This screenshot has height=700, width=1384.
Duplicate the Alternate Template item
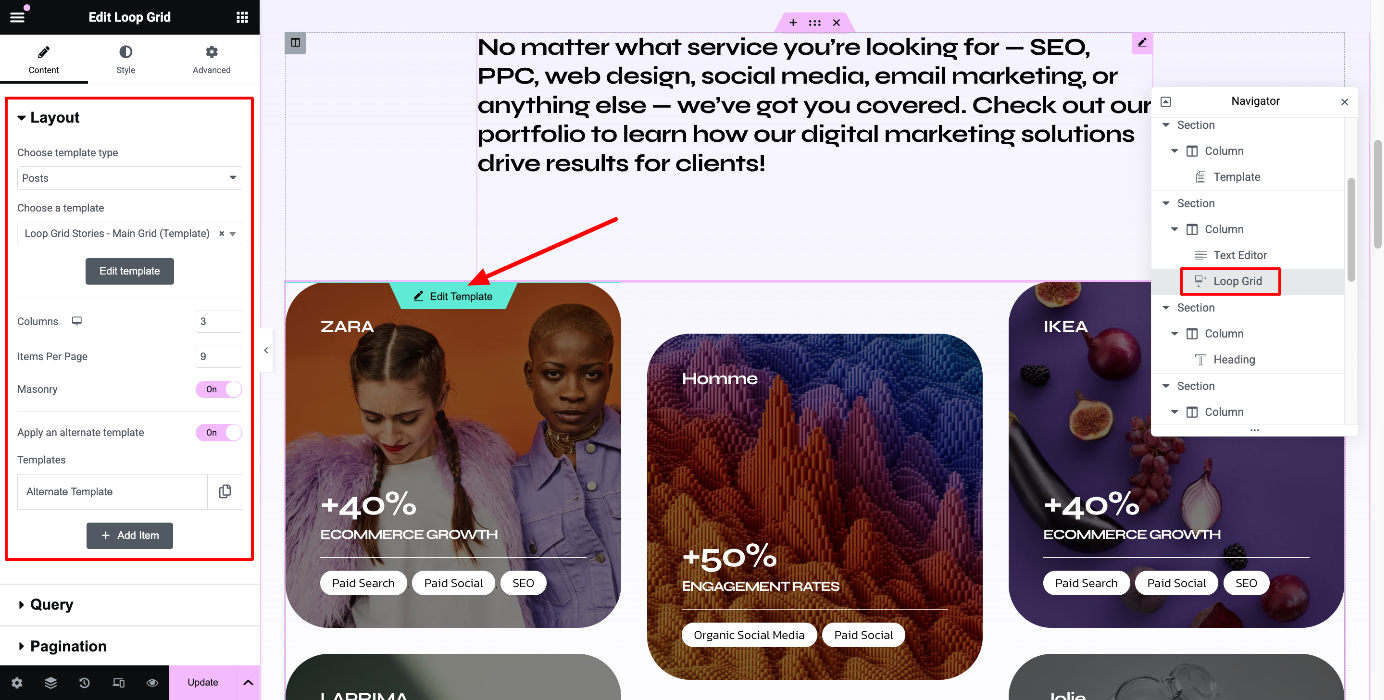pyautogui.click(x=225, y=491)
